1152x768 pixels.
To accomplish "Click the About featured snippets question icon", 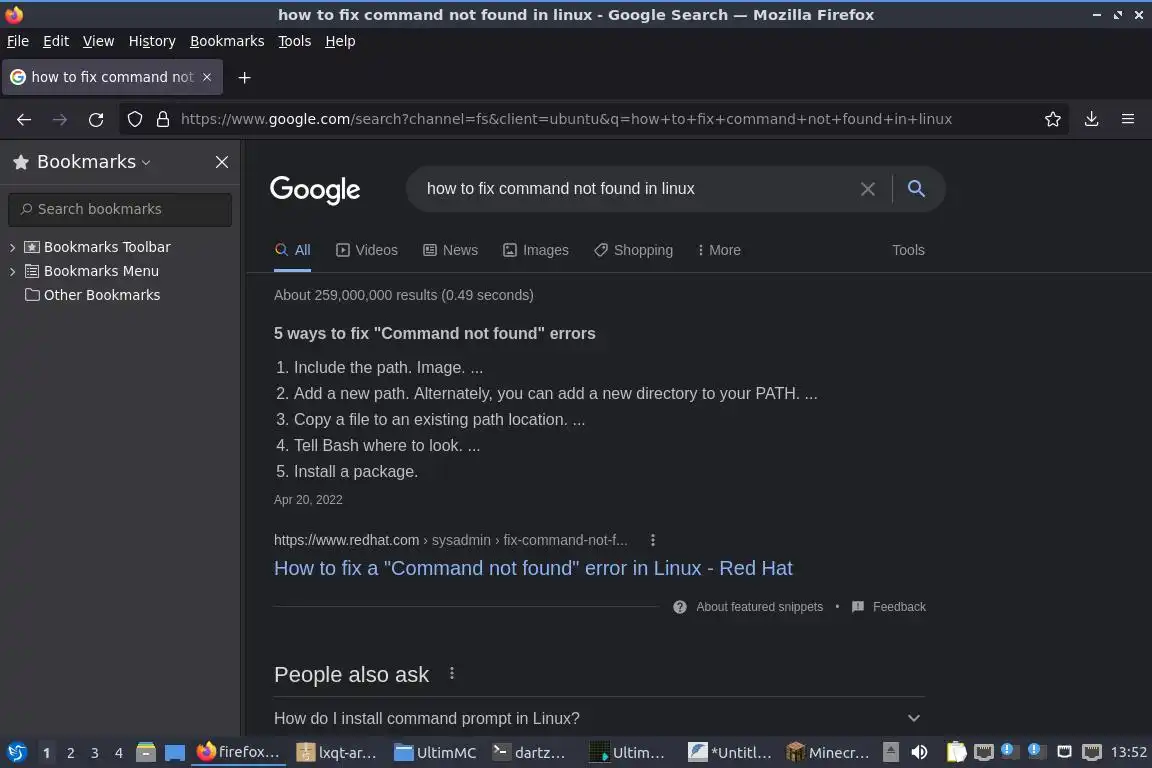I will pos(680,607).
